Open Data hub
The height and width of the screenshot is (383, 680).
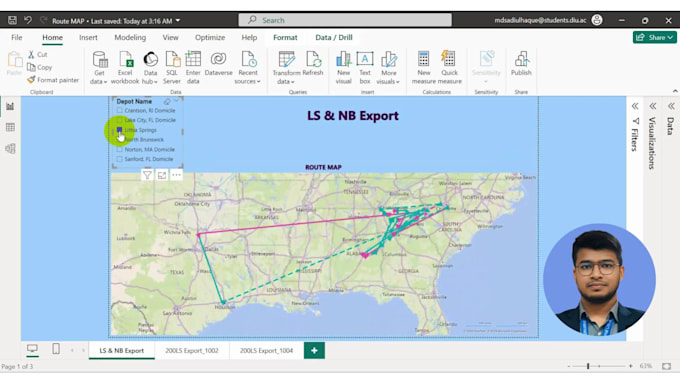[x=150, y=68]
